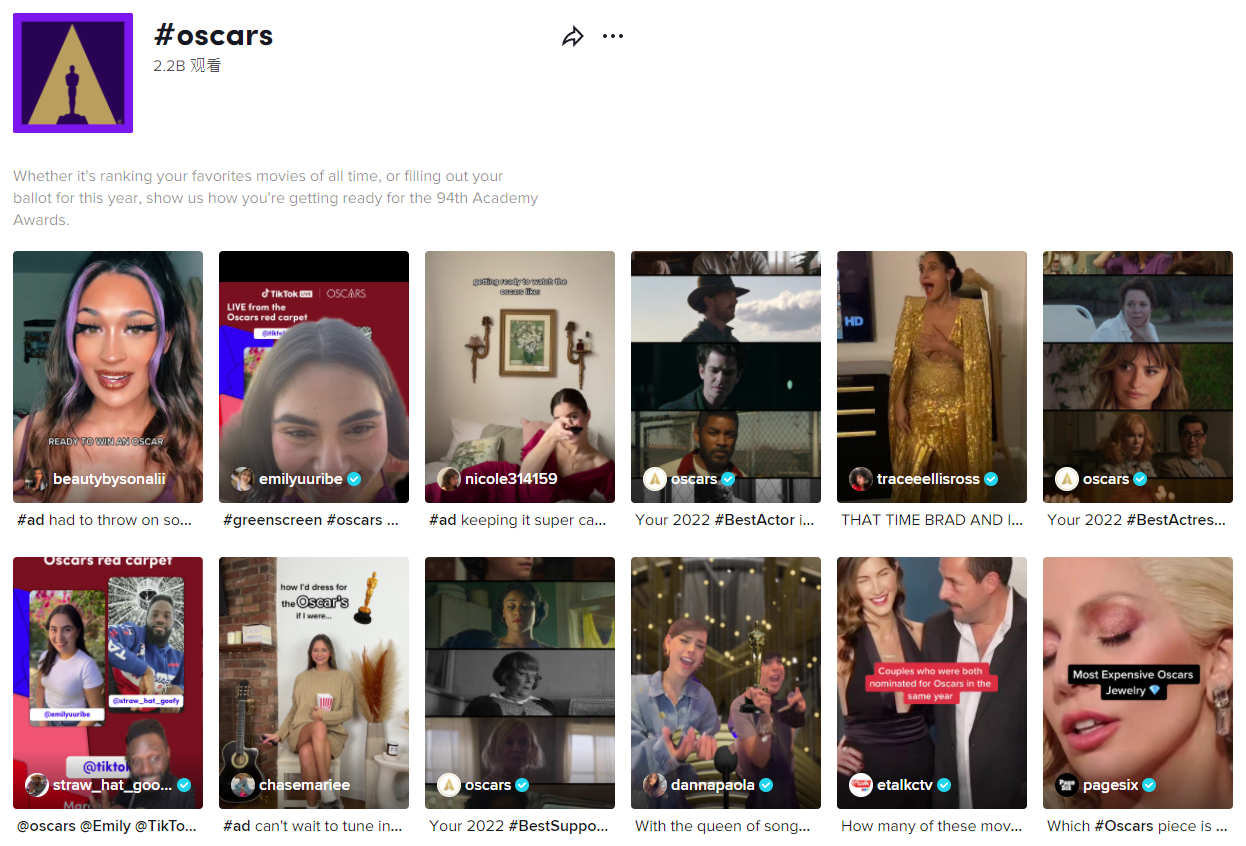Click the '#oscars' page title

pyautogui.click(x=213, y=35)
